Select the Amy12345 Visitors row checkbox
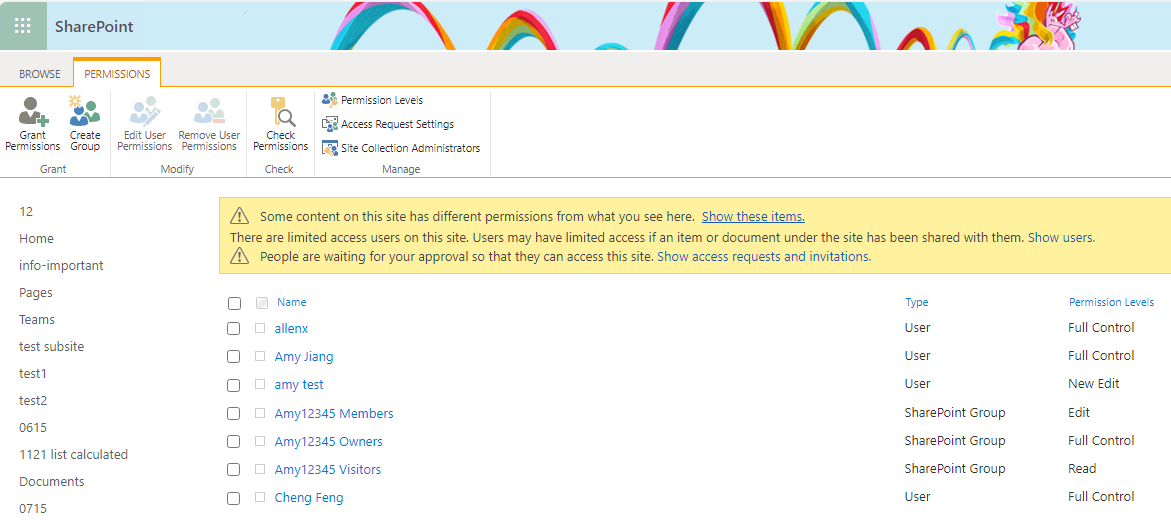1171x522 pixels. (x=234, y=470)
